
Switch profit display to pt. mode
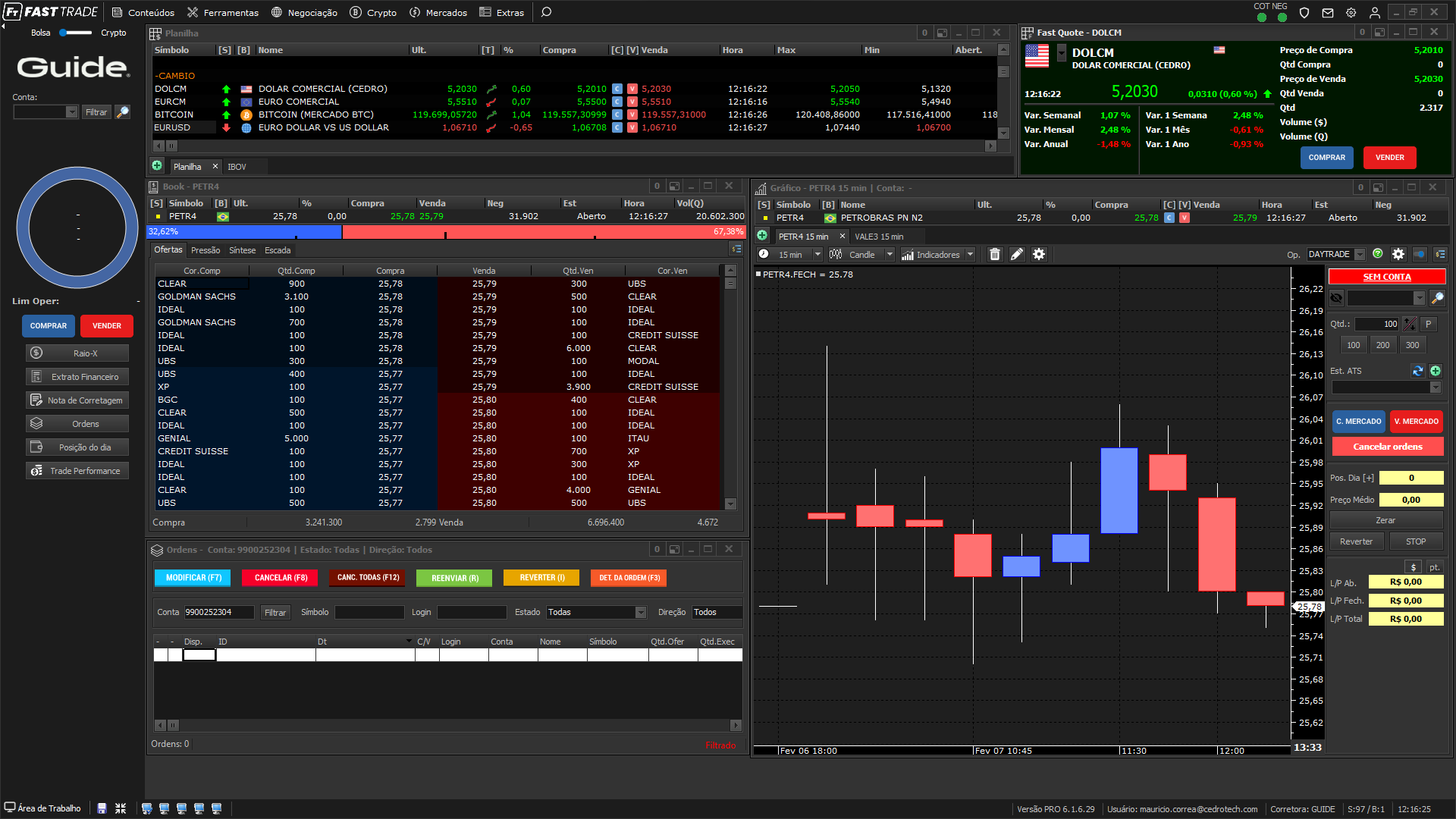click(1434, 567)
